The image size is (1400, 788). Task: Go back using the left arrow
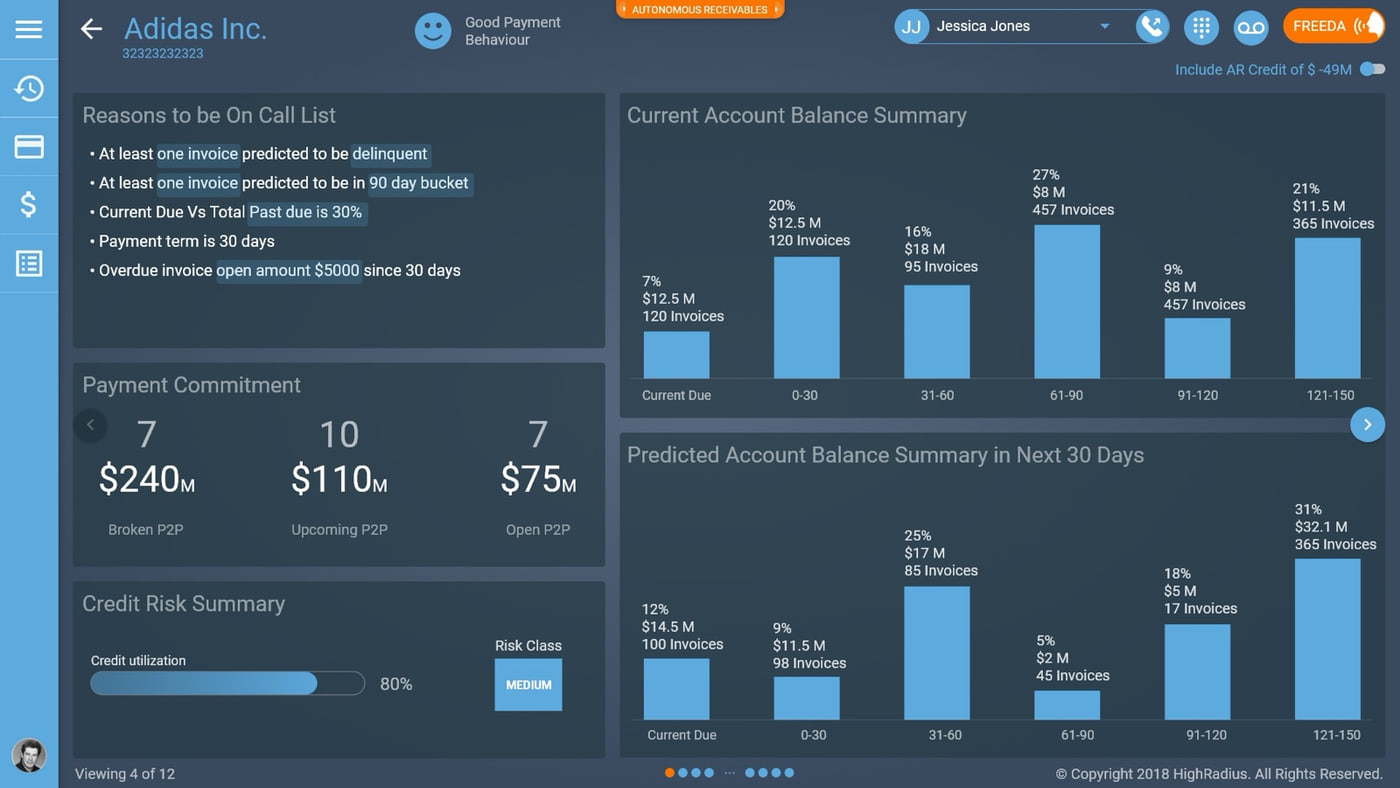pyautogui.click(x=91, y=29)
